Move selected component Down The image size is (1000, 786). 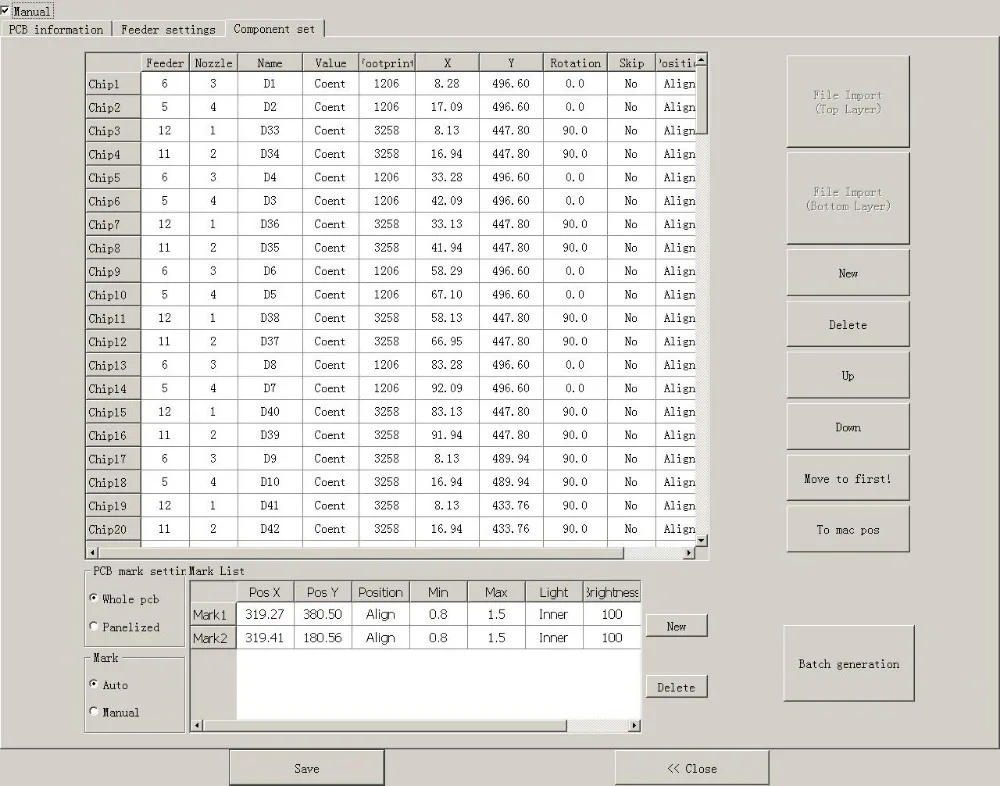click(848, 427)
